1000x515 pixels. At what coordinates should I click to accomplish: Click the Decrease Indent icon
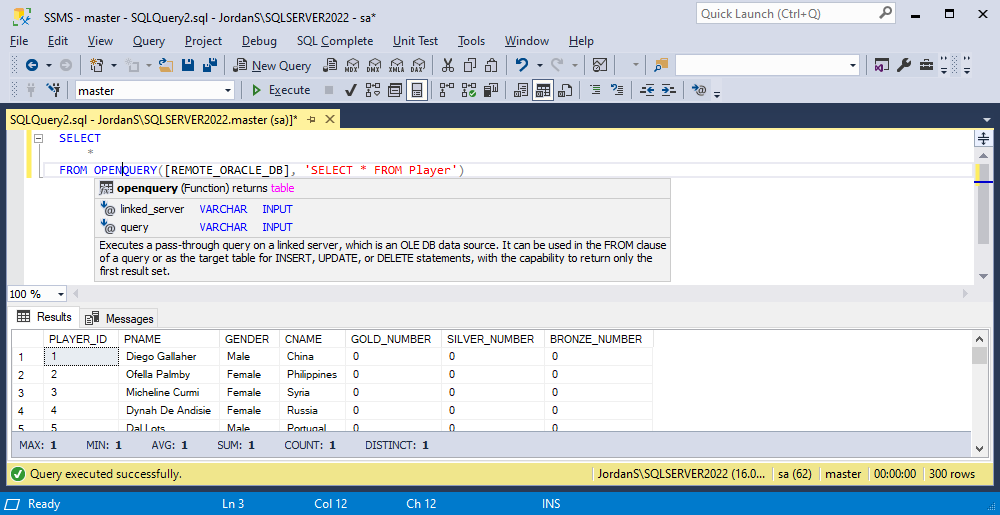point(647,91)
